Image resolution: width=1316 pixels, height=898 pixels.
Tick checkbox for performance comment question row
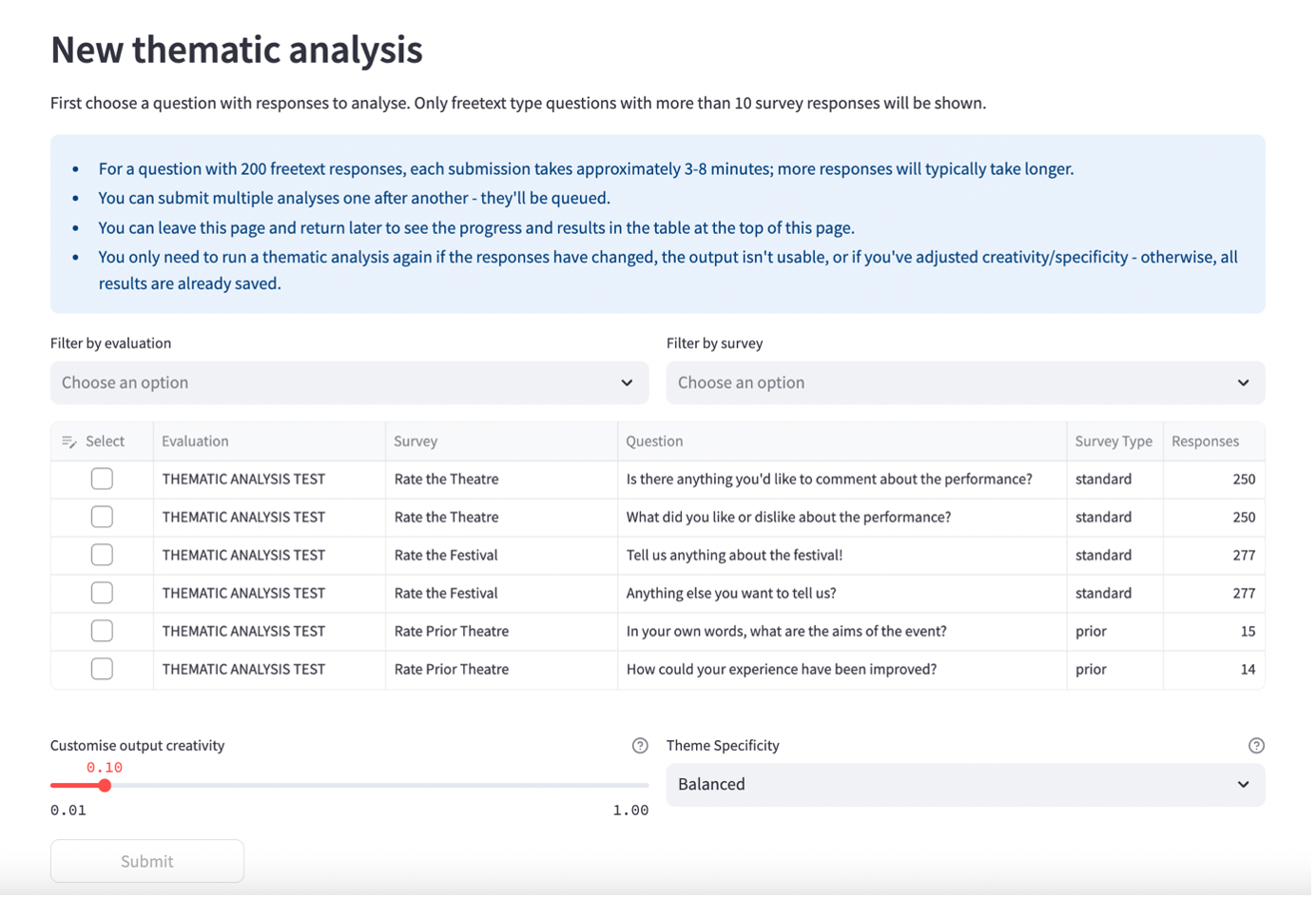click(x=102, y=478)
